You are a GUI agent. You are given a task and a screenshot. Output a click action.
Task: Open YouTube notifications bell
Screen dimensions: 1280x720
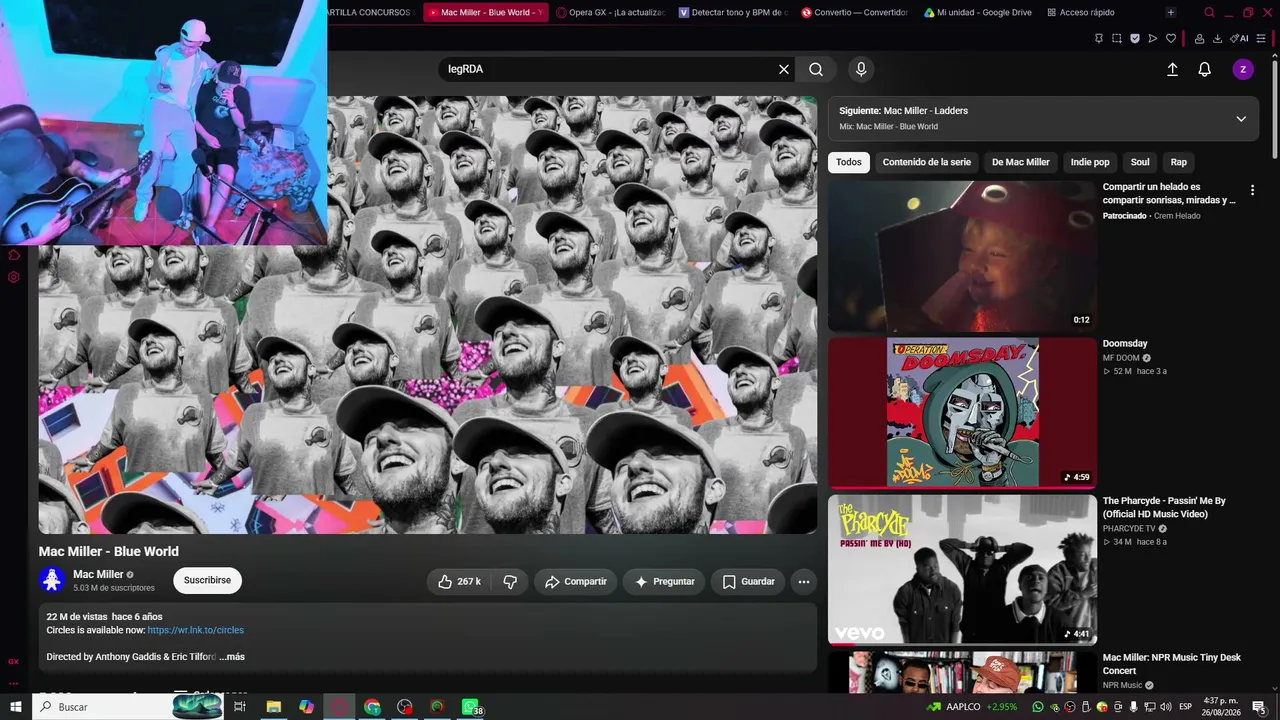[x=1205, y=69]
